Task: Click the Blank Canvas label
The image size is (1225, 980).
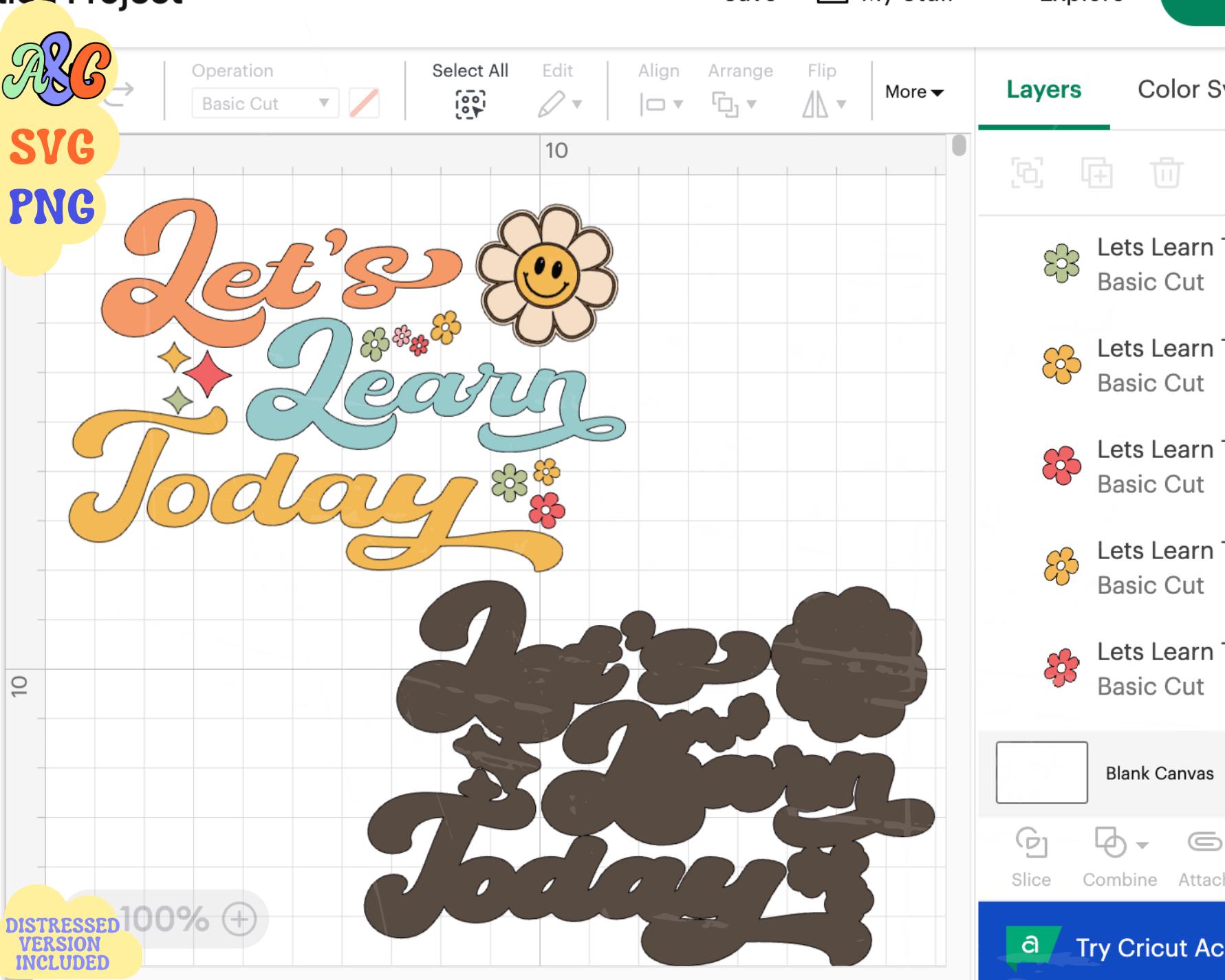Action: (1160, 773)
